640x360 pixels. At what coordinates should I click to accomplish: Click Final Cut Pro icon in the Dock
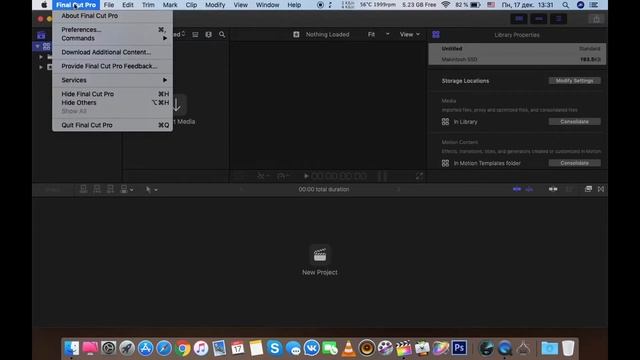403,348
